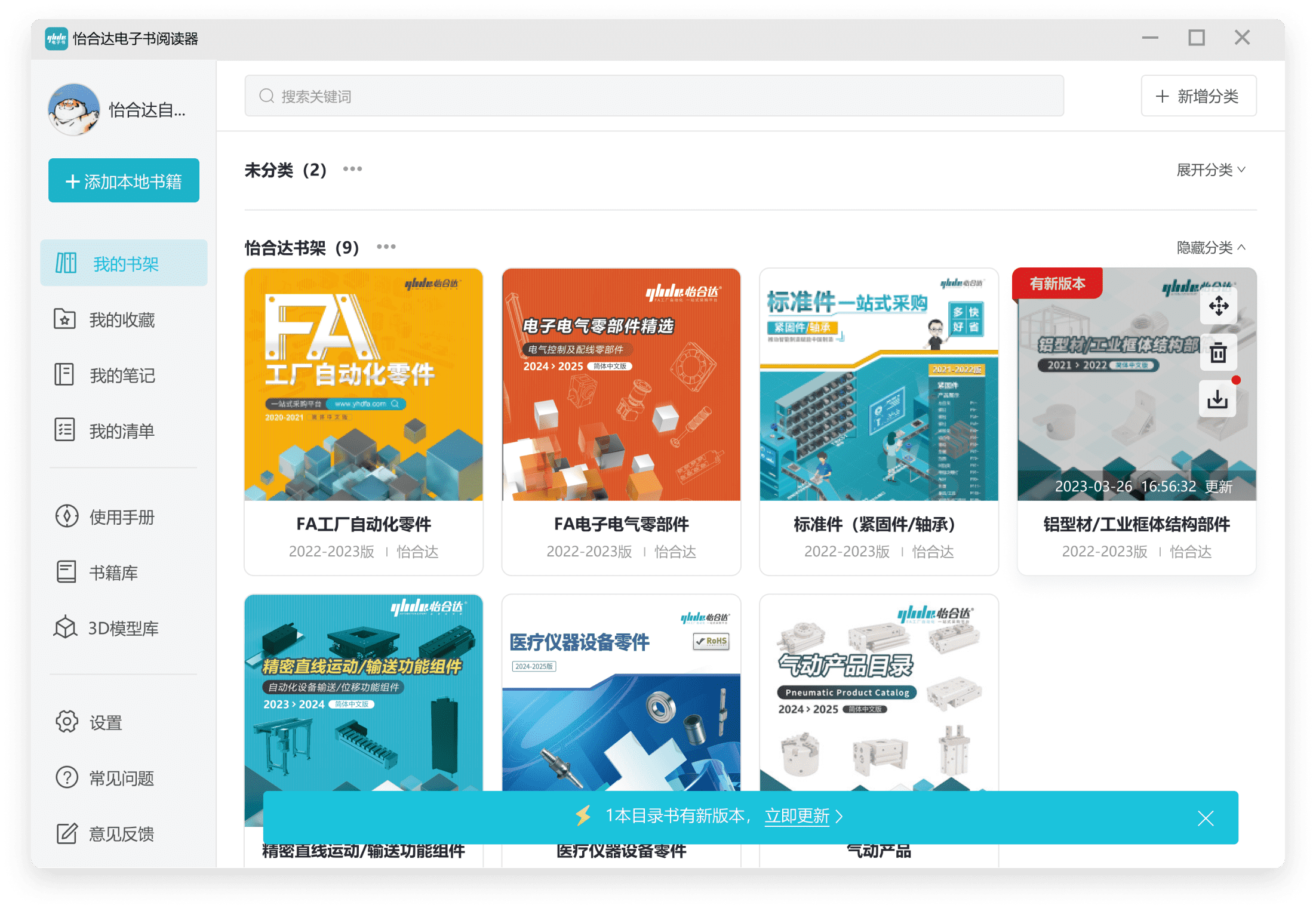Screen dimensions: 1316x911
Task: Click the move icon on aluminum profile book
Action: (1218, 306)
